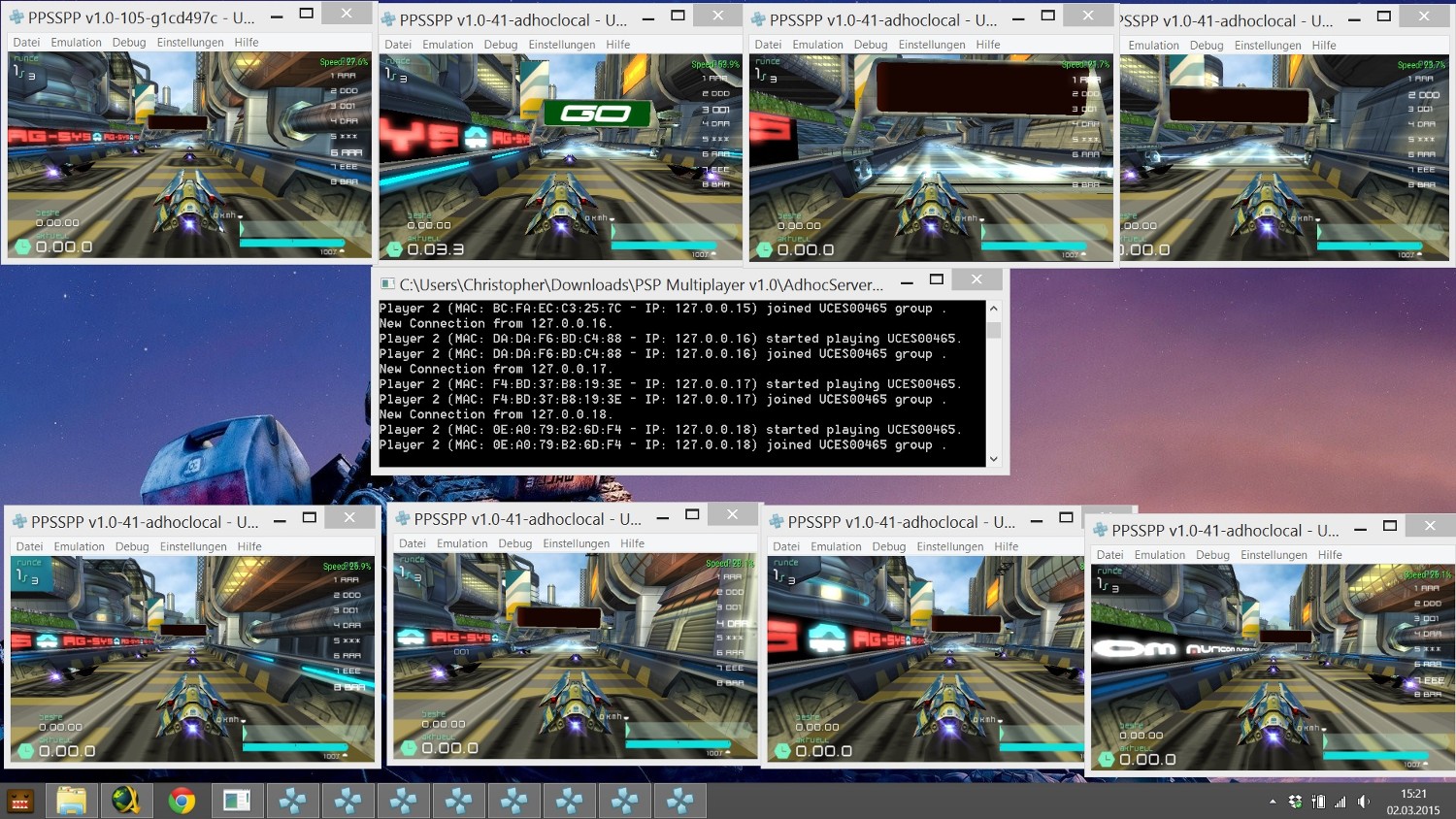Open Datei menu in bottom-left PPSSPP window
1456x819 pixels.
click(29, 546)
